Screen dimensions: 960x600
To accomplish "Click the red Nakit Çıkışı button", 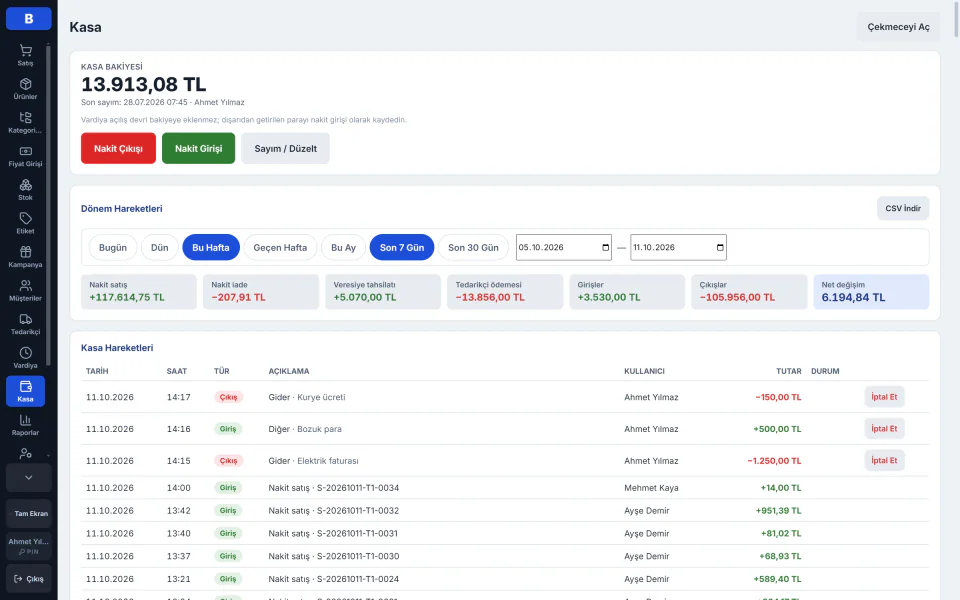I will (118, 148).
